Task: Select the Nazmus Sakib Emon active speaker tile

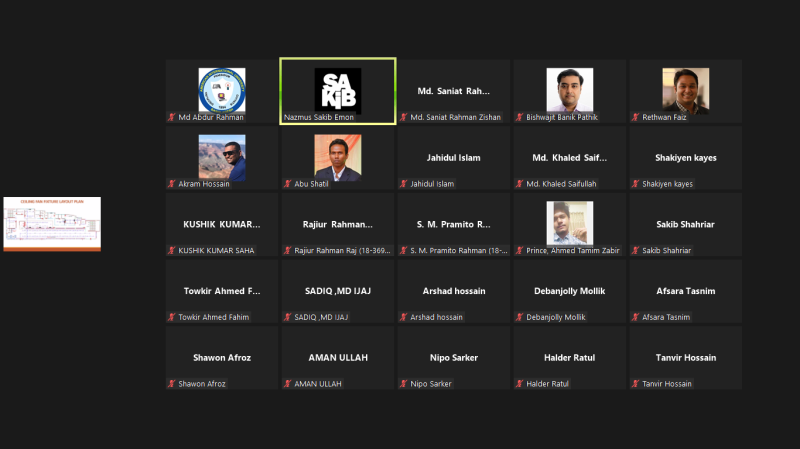Action: [338, 91]
